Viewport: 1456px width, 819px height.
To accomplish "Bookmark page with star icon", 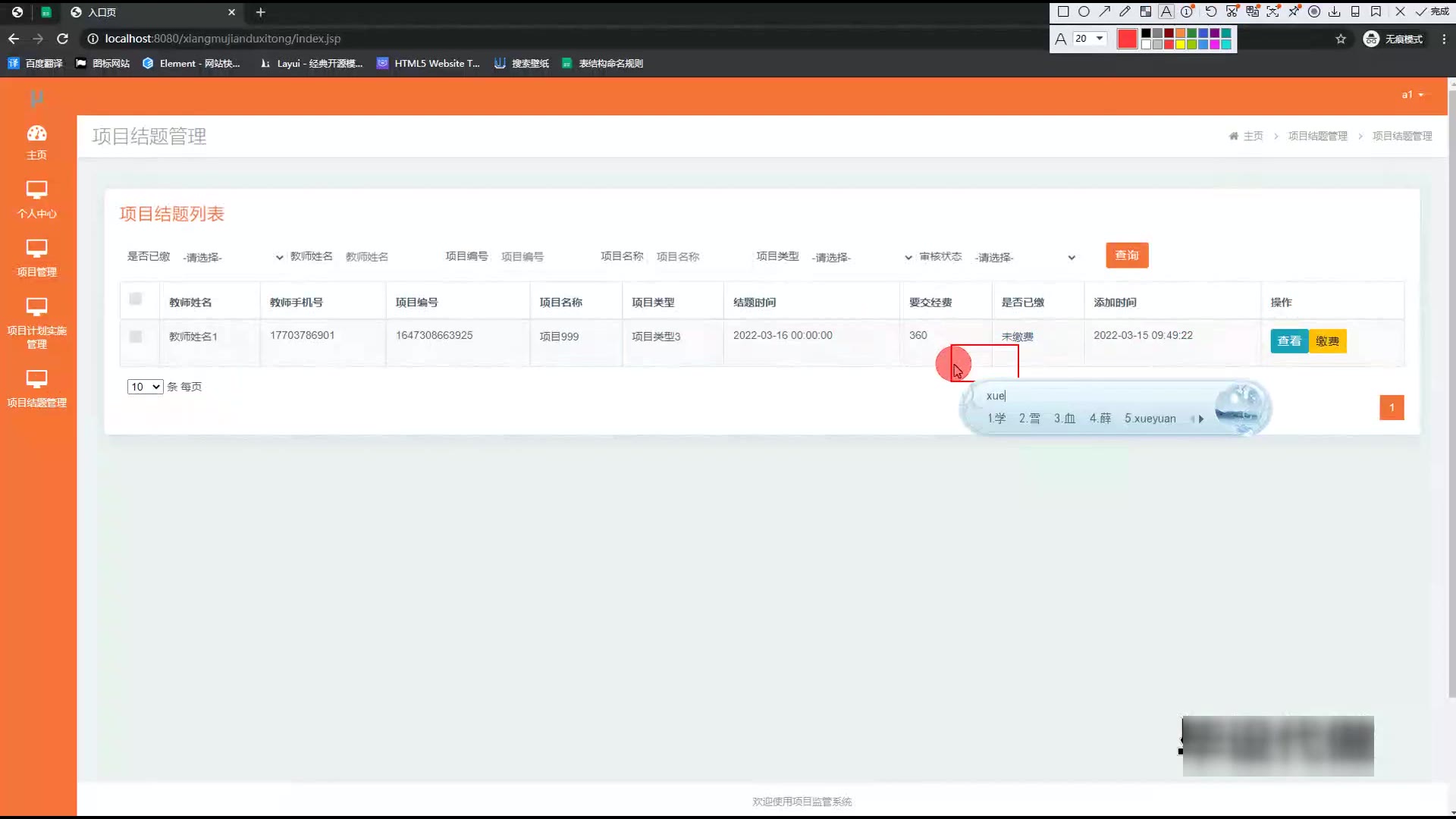I will tap(1341, 39).
